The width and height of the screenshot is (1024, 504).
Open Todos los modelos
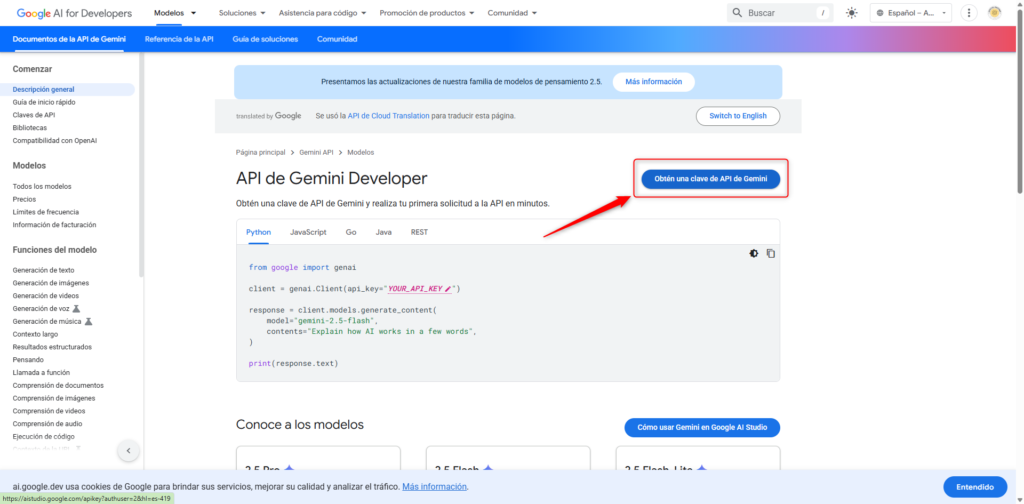click(x=42, y=186)
